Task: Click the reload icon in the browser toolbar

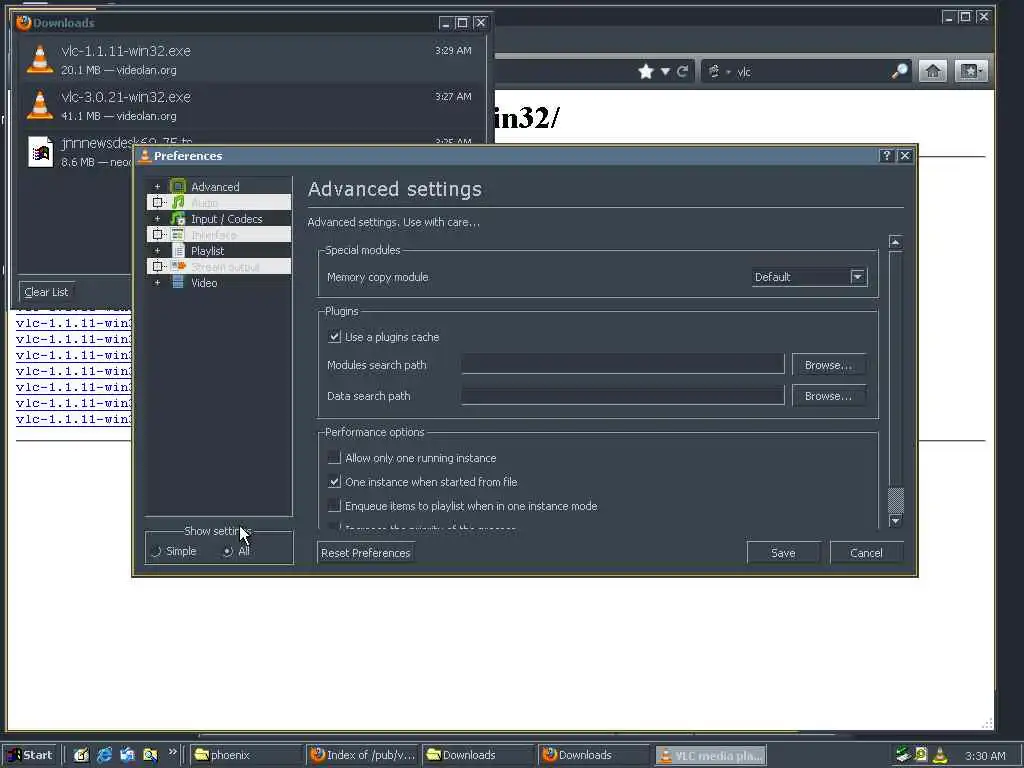Action: [x=682, y=71]
